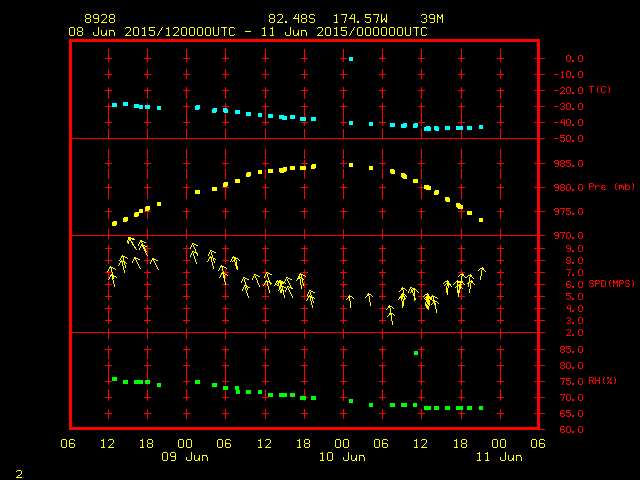This screenshot has width=640, height=480.
Task: Select the Pre (mb) pressure axis label
Action: point(610,187)
